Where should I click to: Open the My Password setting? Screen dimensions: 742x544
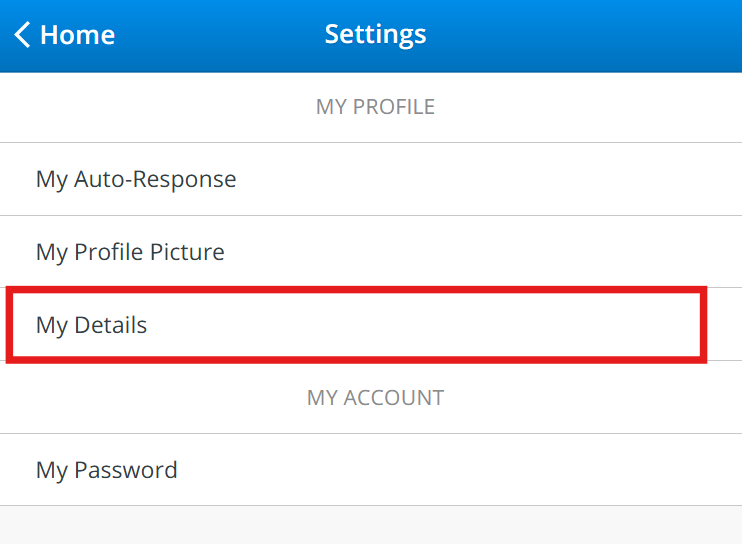pos(371,470)
